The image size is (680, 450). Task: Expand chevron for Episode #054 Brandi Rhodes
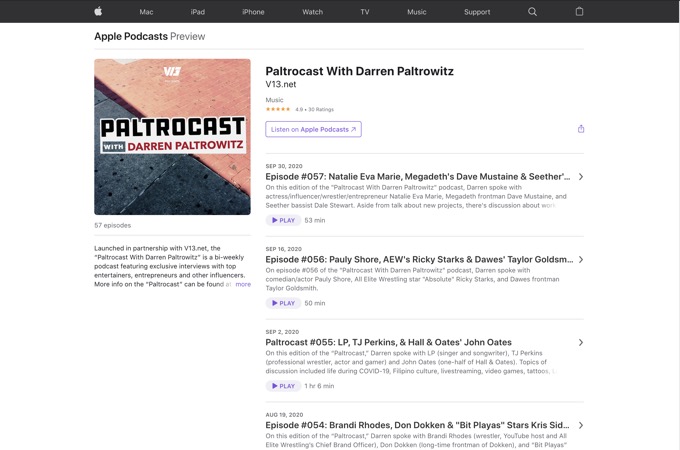coord(581,425)
